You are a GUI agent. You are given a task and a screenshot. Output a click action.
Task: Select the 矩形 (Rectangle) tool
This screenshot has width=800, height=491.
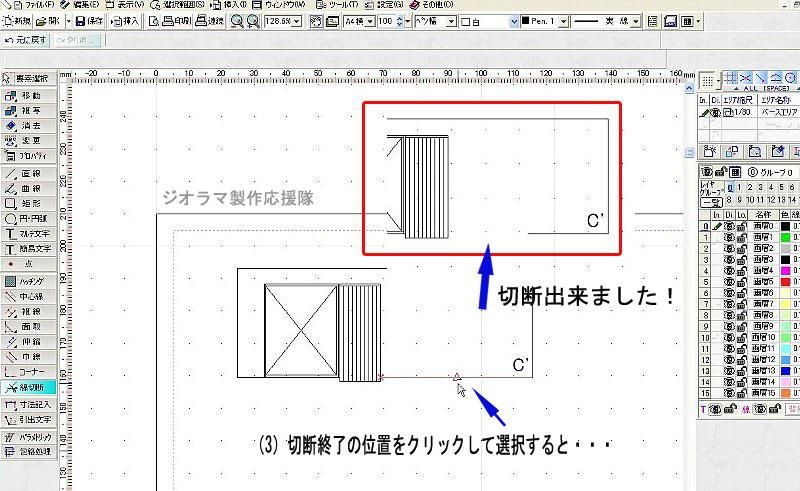pyautogui.click(x=30, y=202)
